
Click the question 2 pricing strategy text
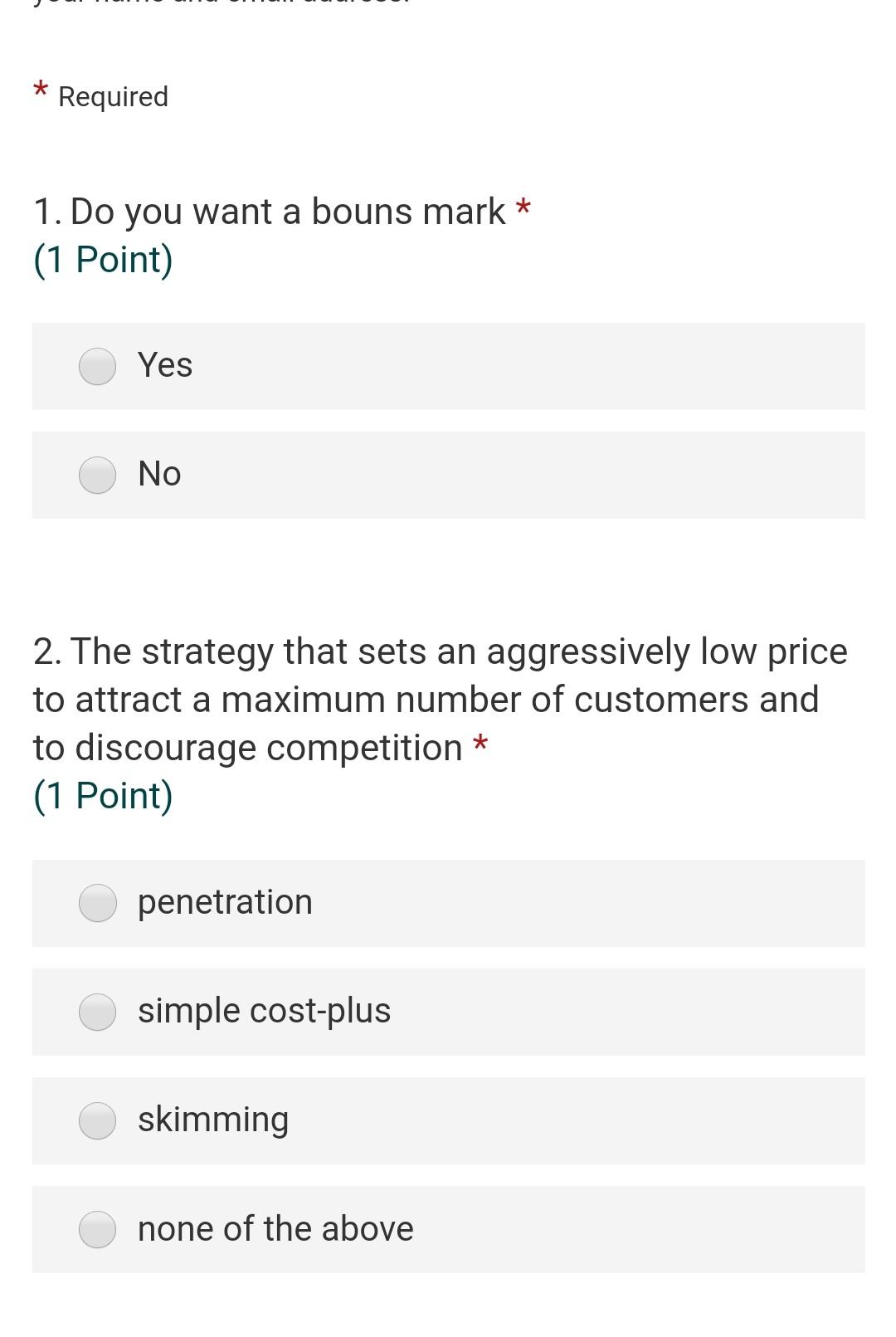click(440, 699)
